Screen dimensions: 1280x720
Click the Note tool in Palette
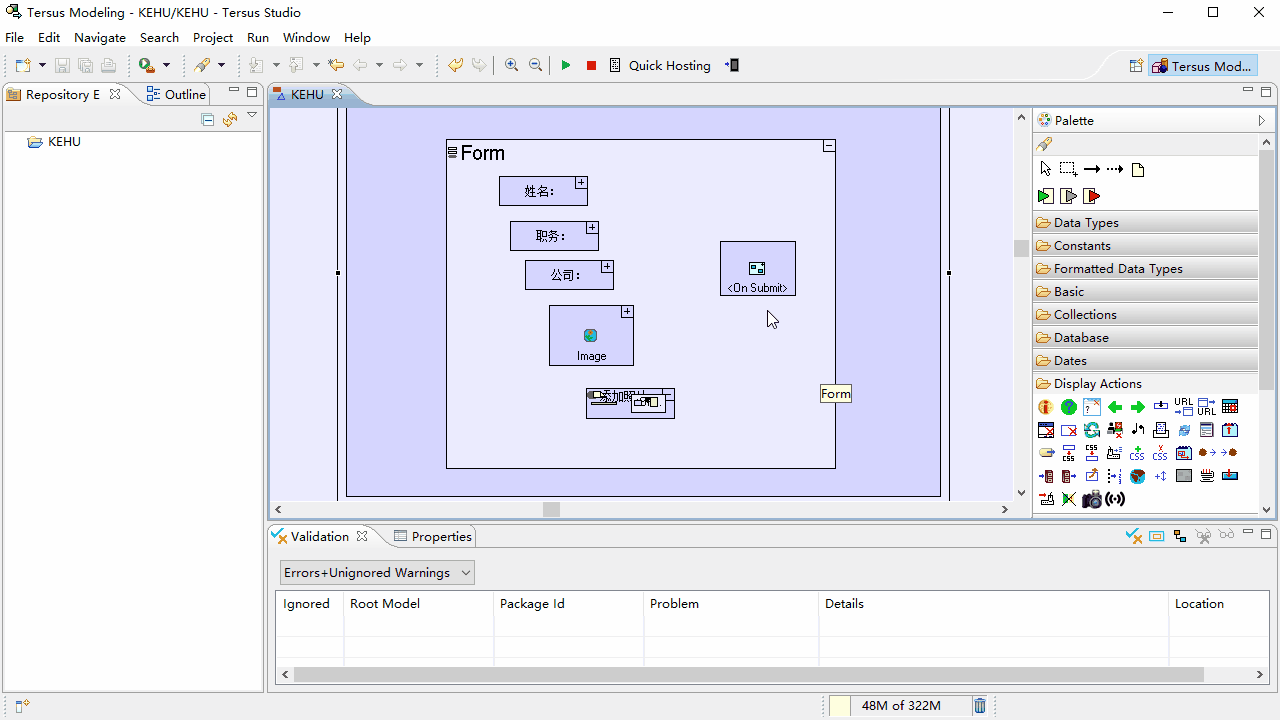pos(1138,169)
